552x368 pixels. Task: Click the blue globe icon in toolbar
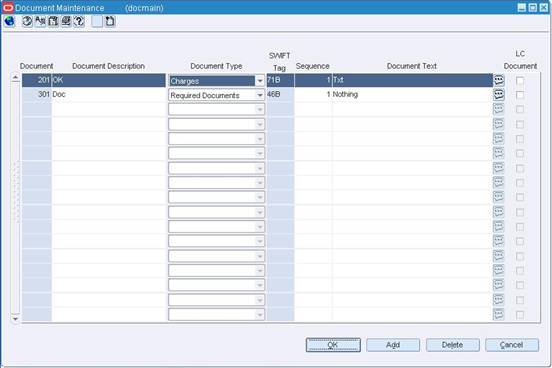(10, 21)
